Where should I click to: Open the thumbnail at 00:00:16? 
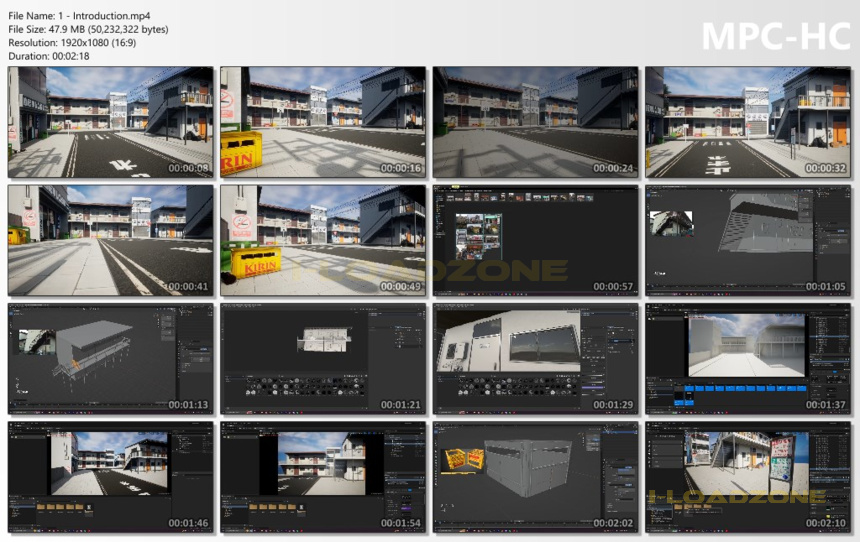(323, 122)
